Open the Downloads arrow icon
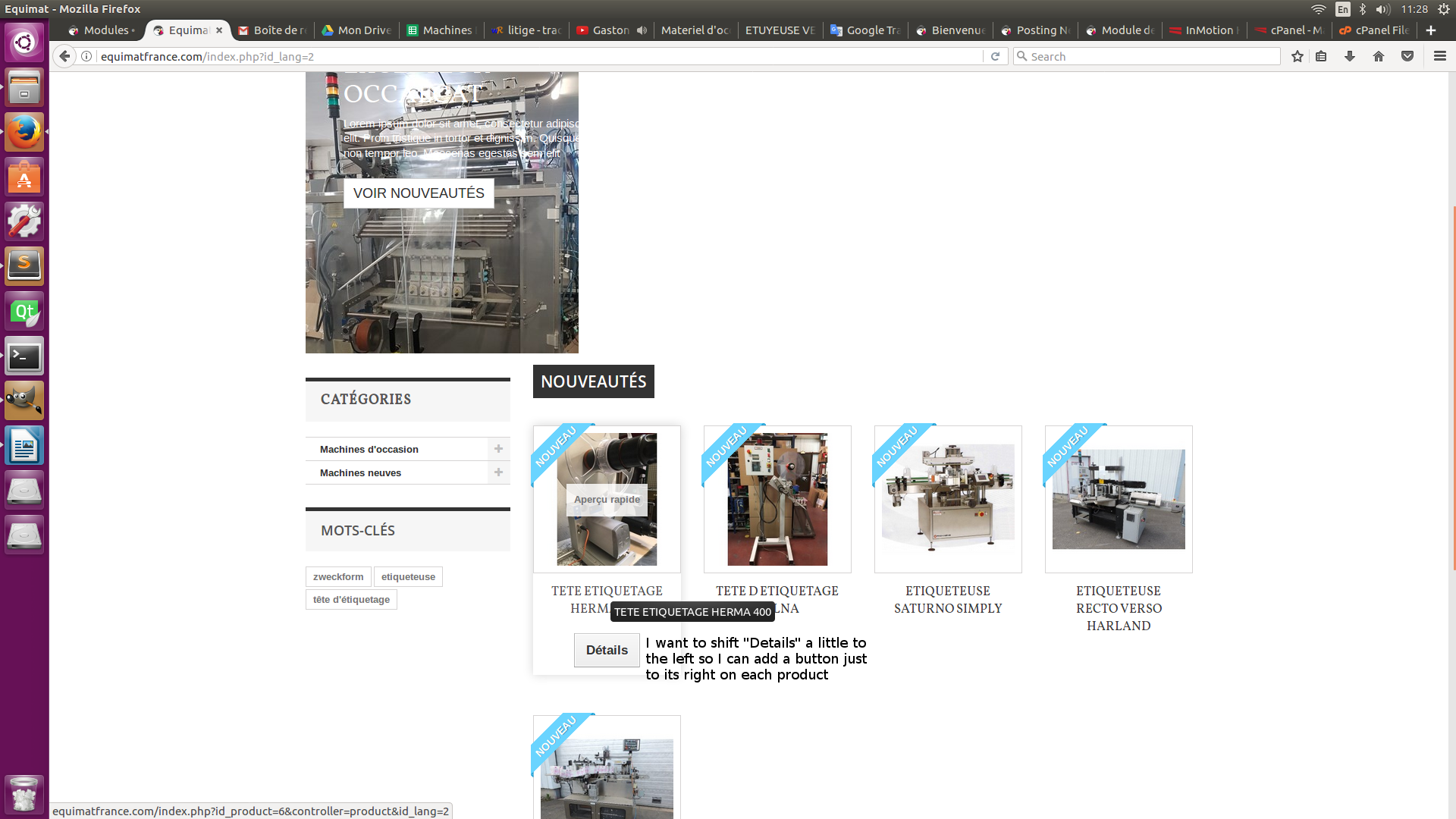This screenshot has height=819, width=1456. pos(1350,56)
